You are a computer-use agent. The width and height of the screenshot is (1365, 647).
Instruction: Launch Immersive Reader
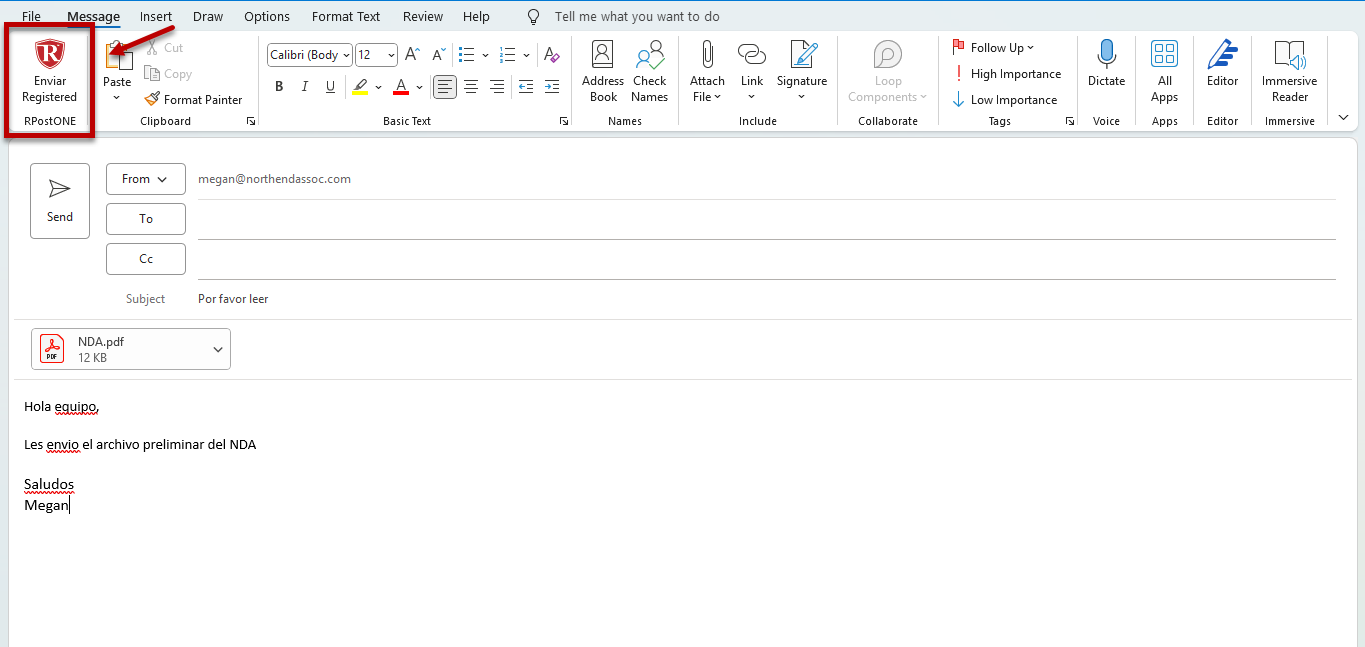[x=1289, y=72]
